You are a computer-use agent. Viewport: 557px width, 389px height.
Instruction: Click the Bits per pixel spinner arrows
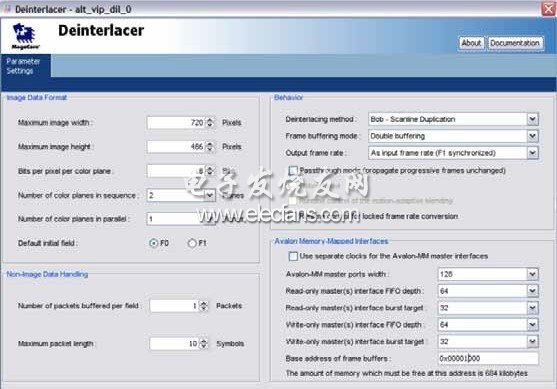(210, 171)
